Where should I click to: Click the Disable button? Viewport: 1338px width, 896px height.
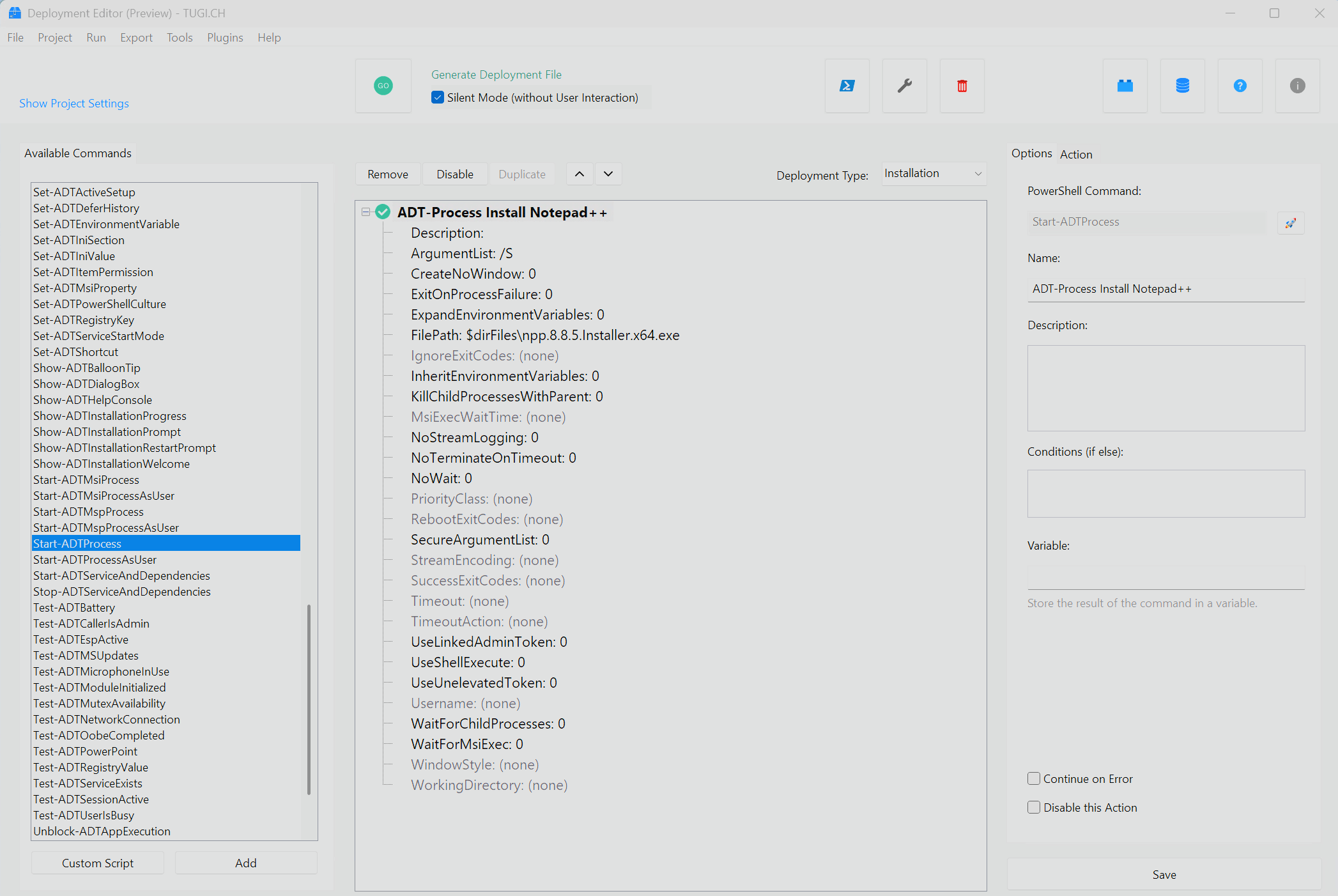(x=455, y=174)
